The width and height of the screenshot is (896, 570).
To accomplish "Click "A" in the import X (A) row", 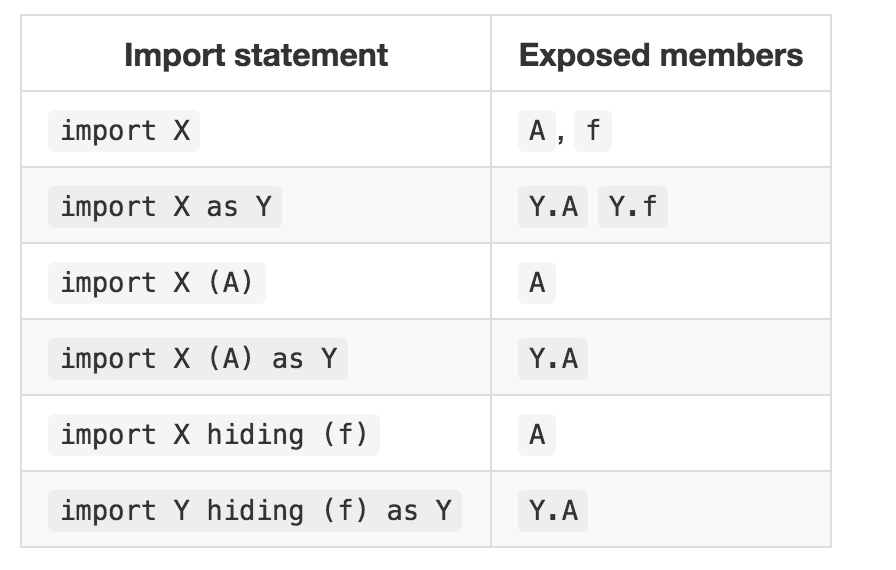I will (x=537, y=283).
